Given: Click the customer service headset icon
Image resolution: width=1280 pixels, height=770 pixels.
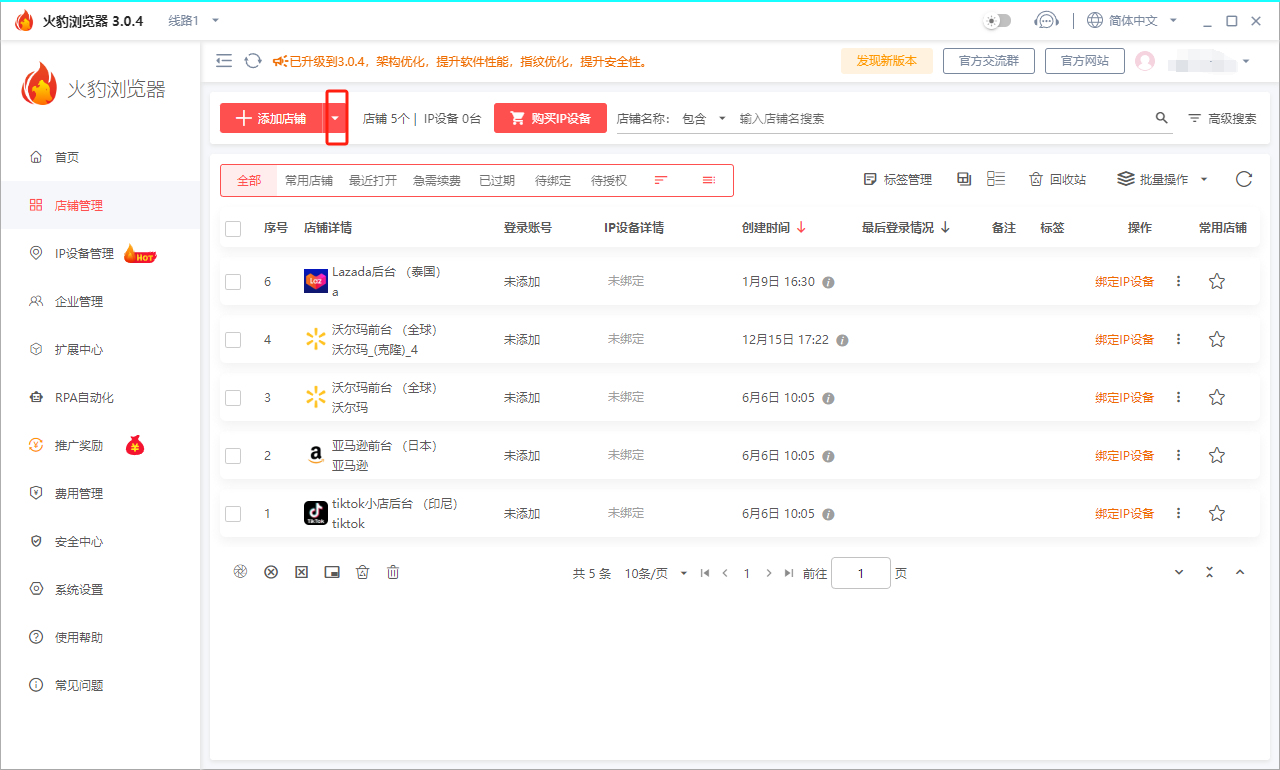Looking at the screenshot, I should pos(1046,20).
